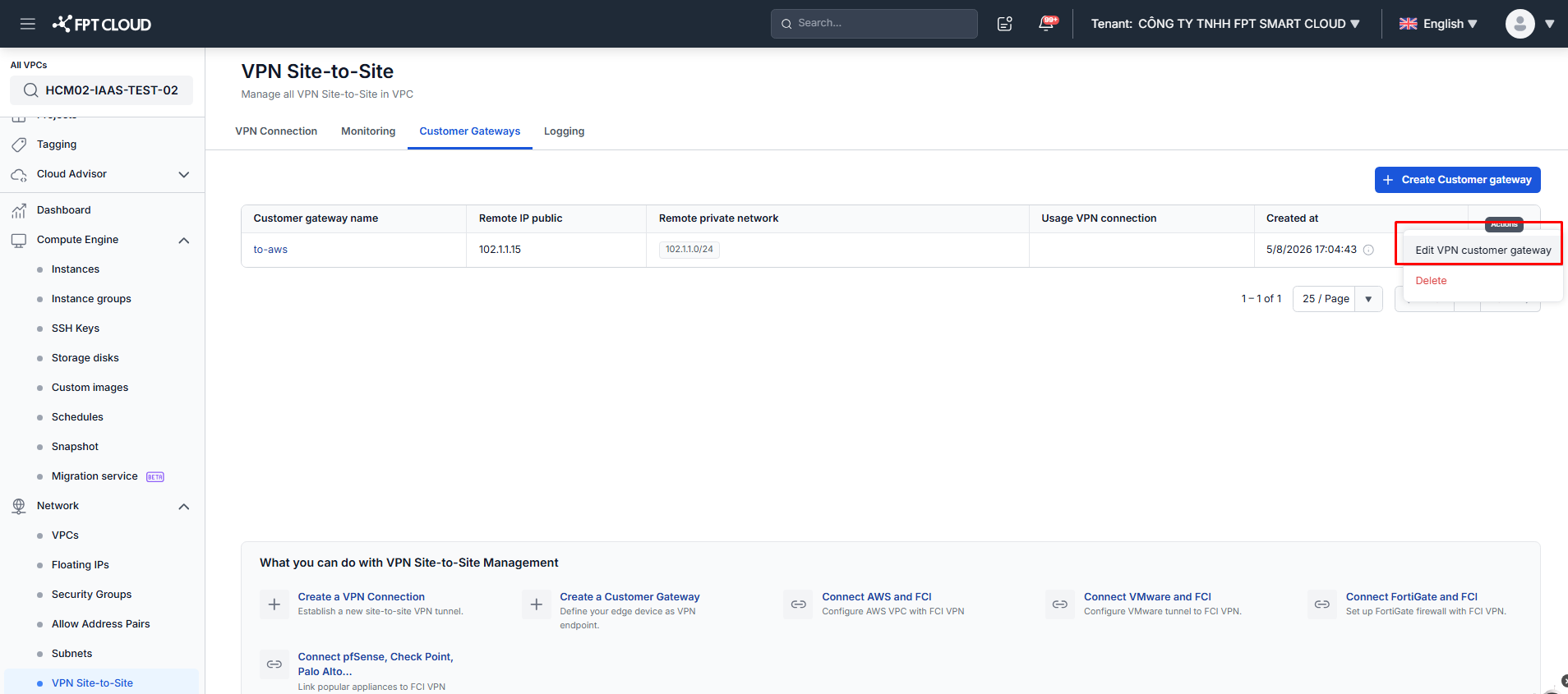Click the user avatar icon

[1520, 24]
